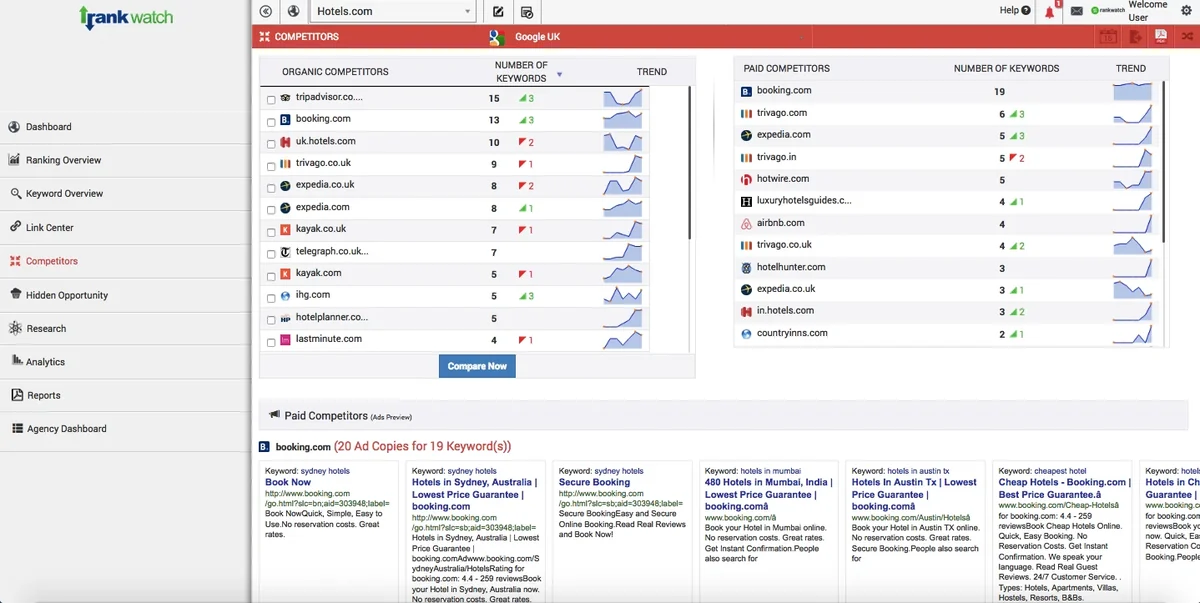The width and height of the screenshot is (1200, 603).
Task: Open Hidden Opportunity in sidebar
Action: point(125,295)
